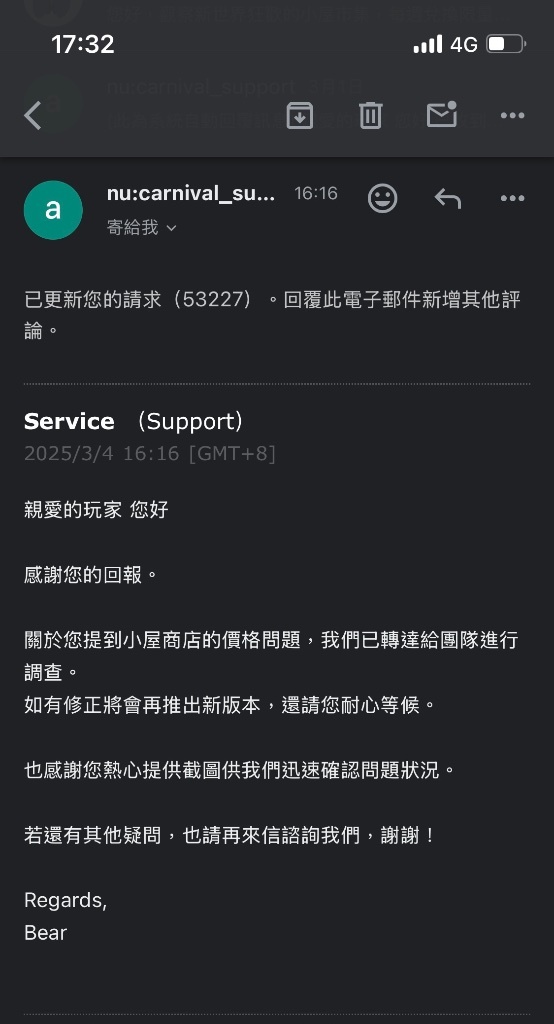Image resolution: width=554 pixels, height=1024 pixels.
Task: Open sender name nu:carnival_su...
Action: 191,193
